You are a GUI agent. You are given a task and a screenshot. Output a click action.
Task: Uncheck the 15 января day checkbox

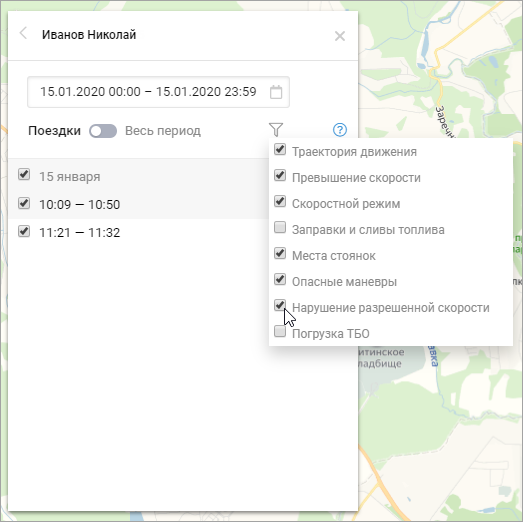pos(24,174)
